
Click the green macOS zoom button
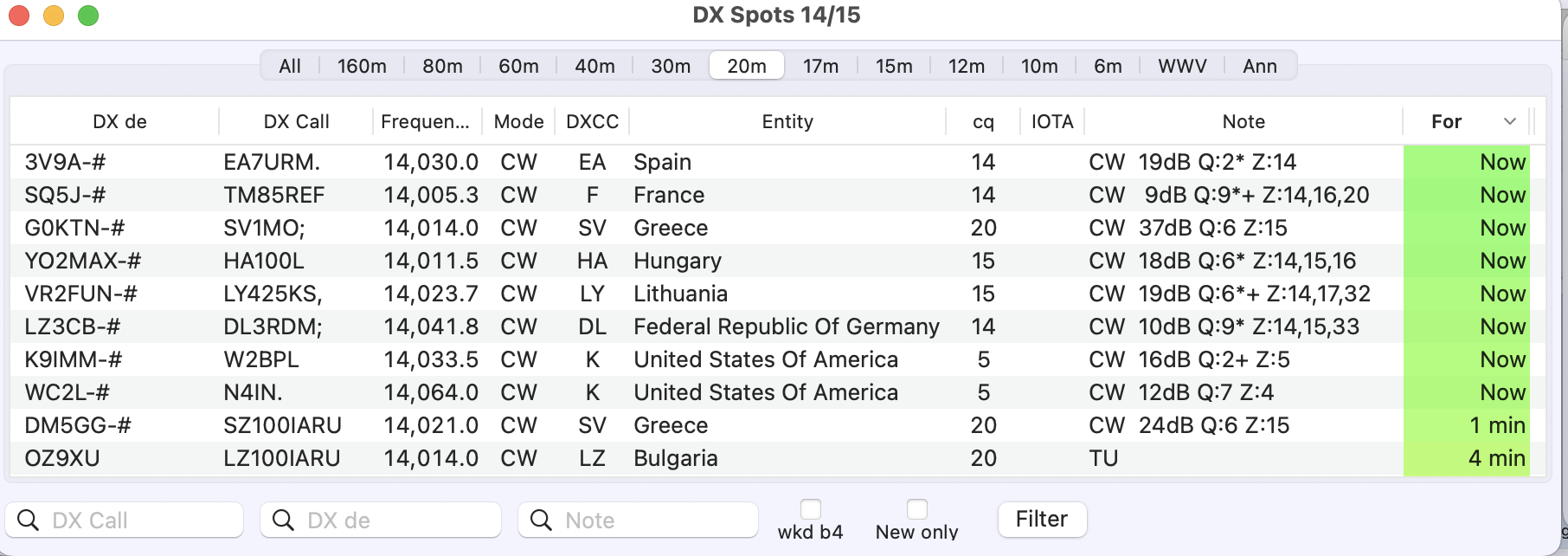pos(88,16)
